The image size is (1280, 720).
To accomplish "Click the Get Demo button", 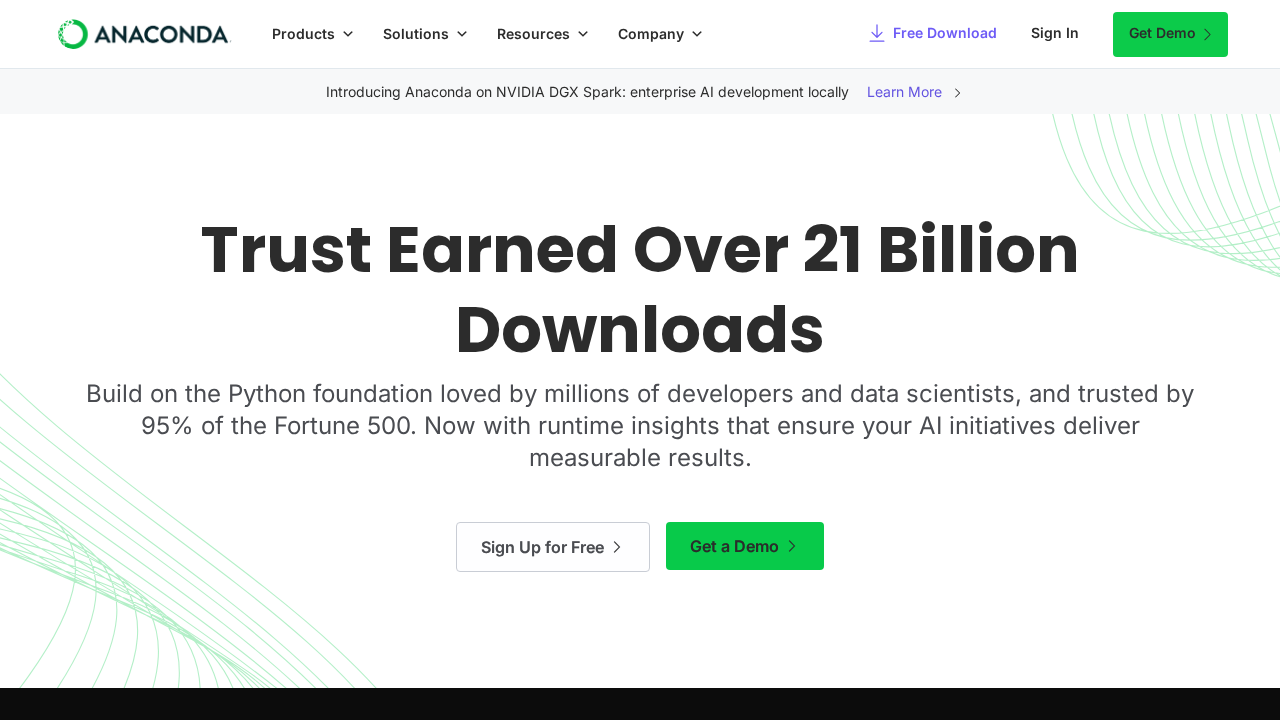I will click(1170, 33).
